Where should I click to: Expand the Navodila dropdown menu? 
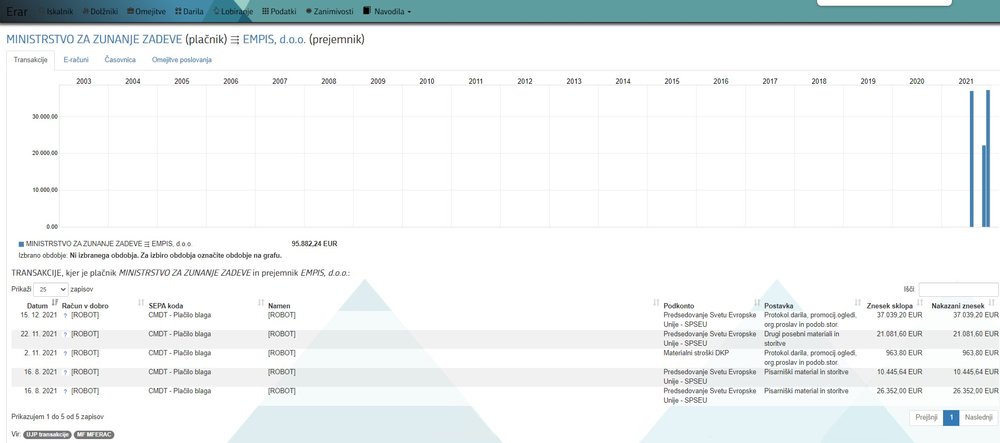[x=386, y=11]
